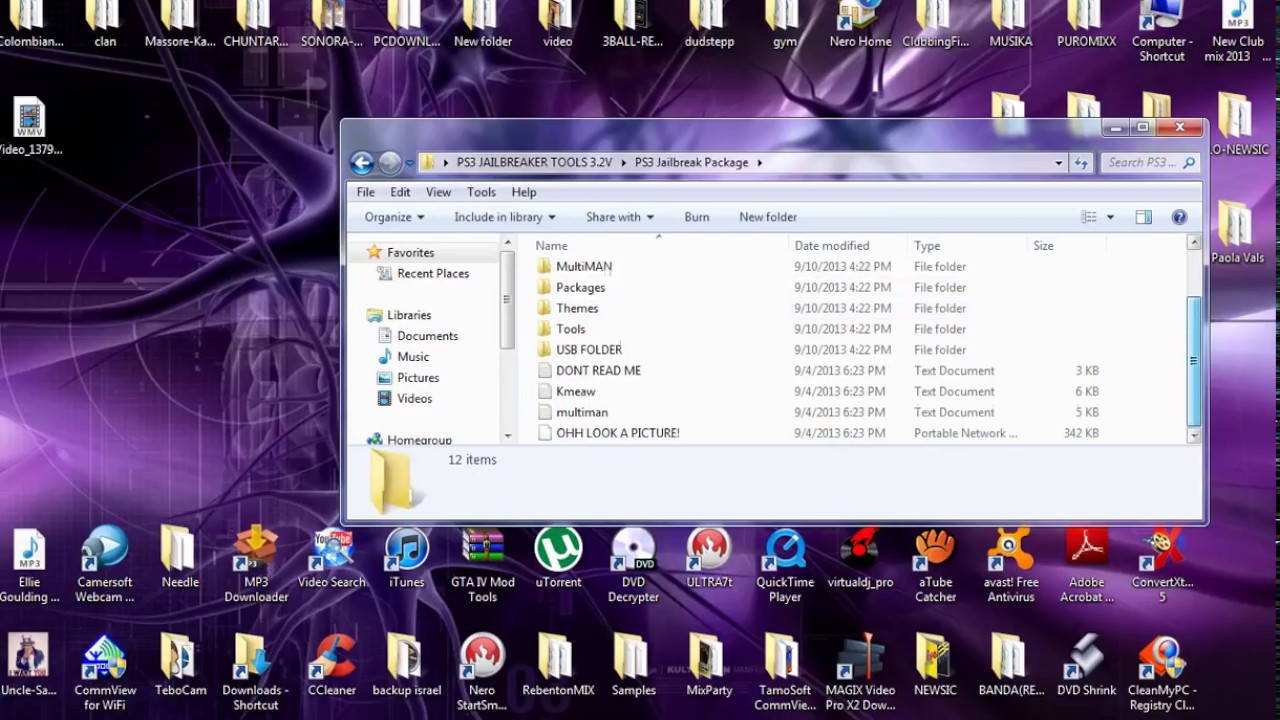Open Computer shortcut on desktop

click(x=1162, y=32)
